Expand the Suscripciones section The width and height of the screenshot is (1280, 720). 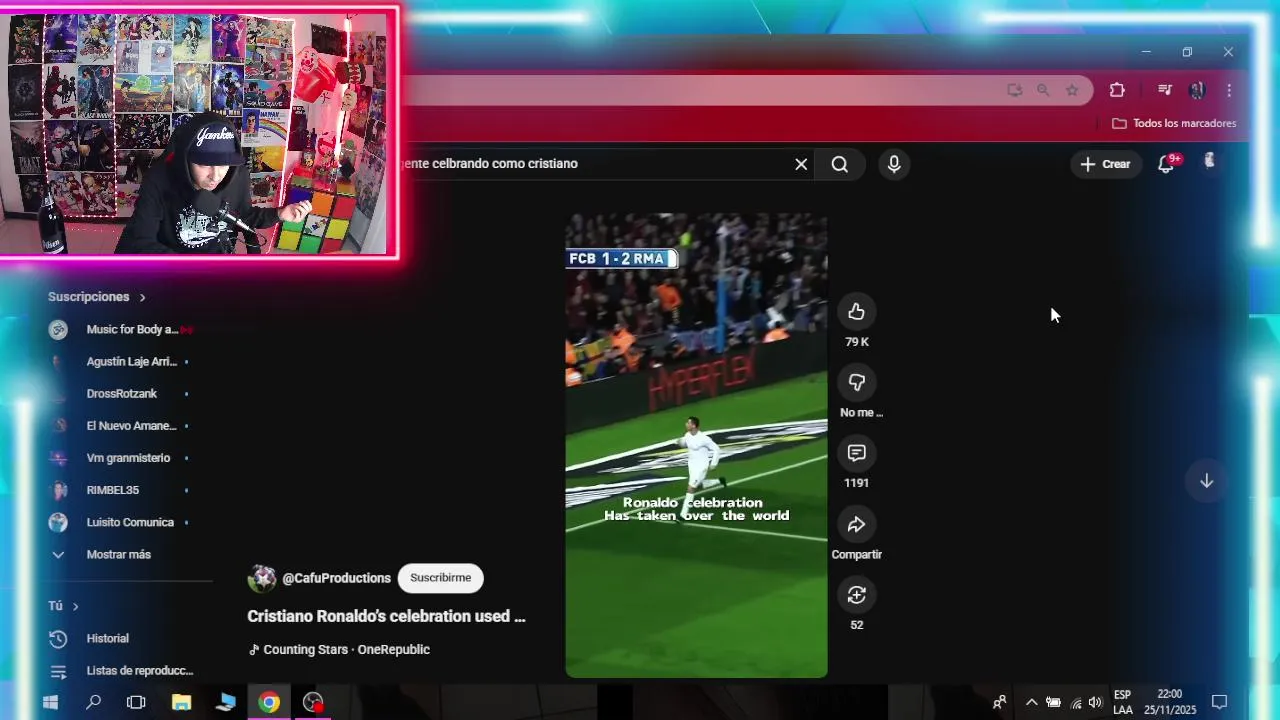(97, 297)
